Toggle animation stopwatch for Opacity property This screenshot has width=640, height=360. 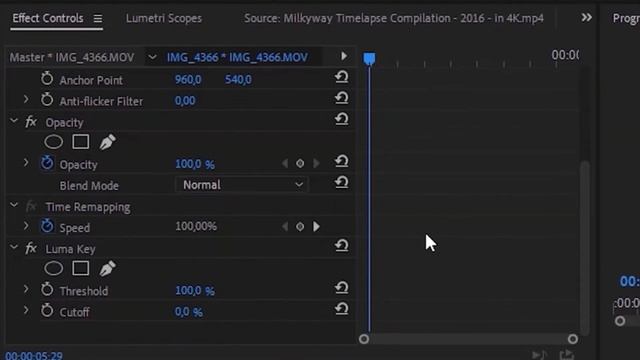tap(47, 162)
